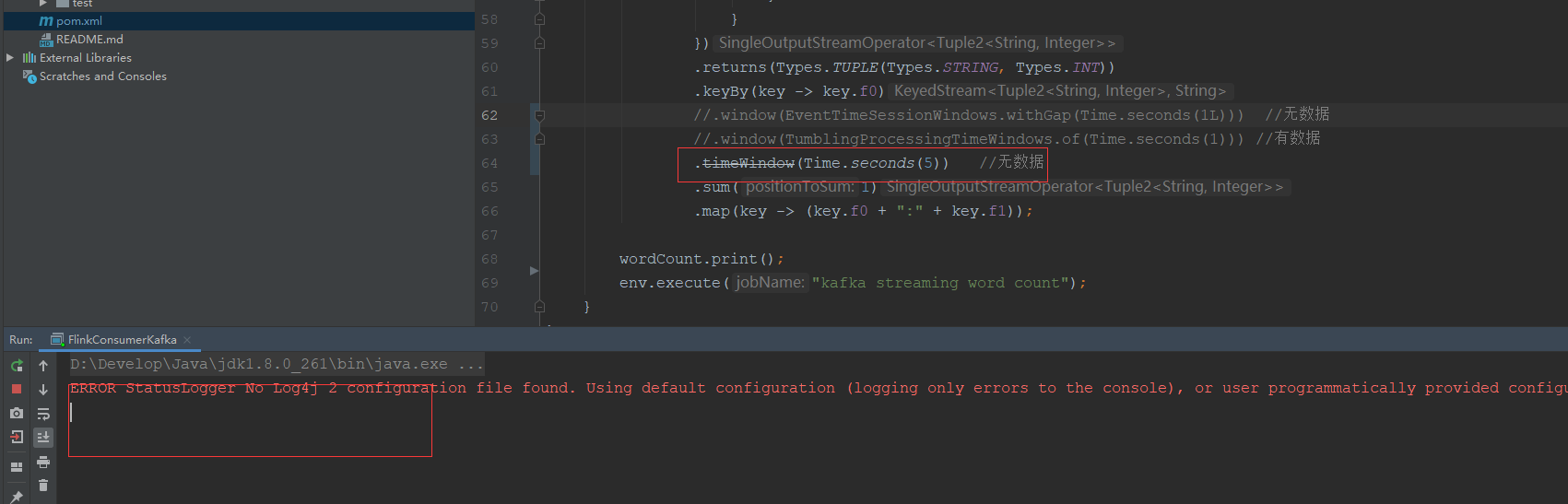1568x504 pixels.
Task: Click the red Exit icon
Action: 17,437
